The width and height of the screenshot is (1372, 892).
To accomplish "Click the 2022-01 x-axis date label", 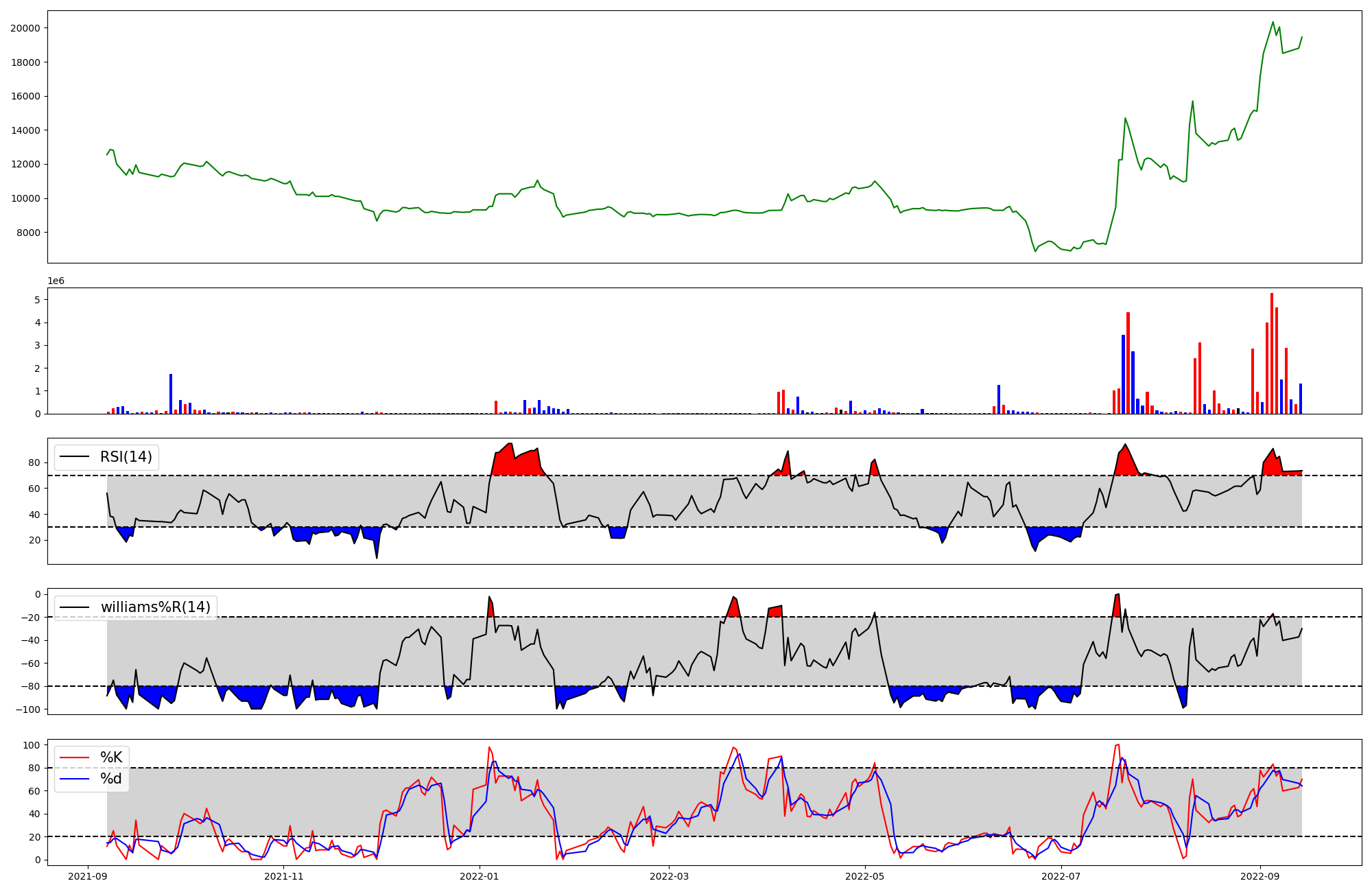I will point(479,876).
